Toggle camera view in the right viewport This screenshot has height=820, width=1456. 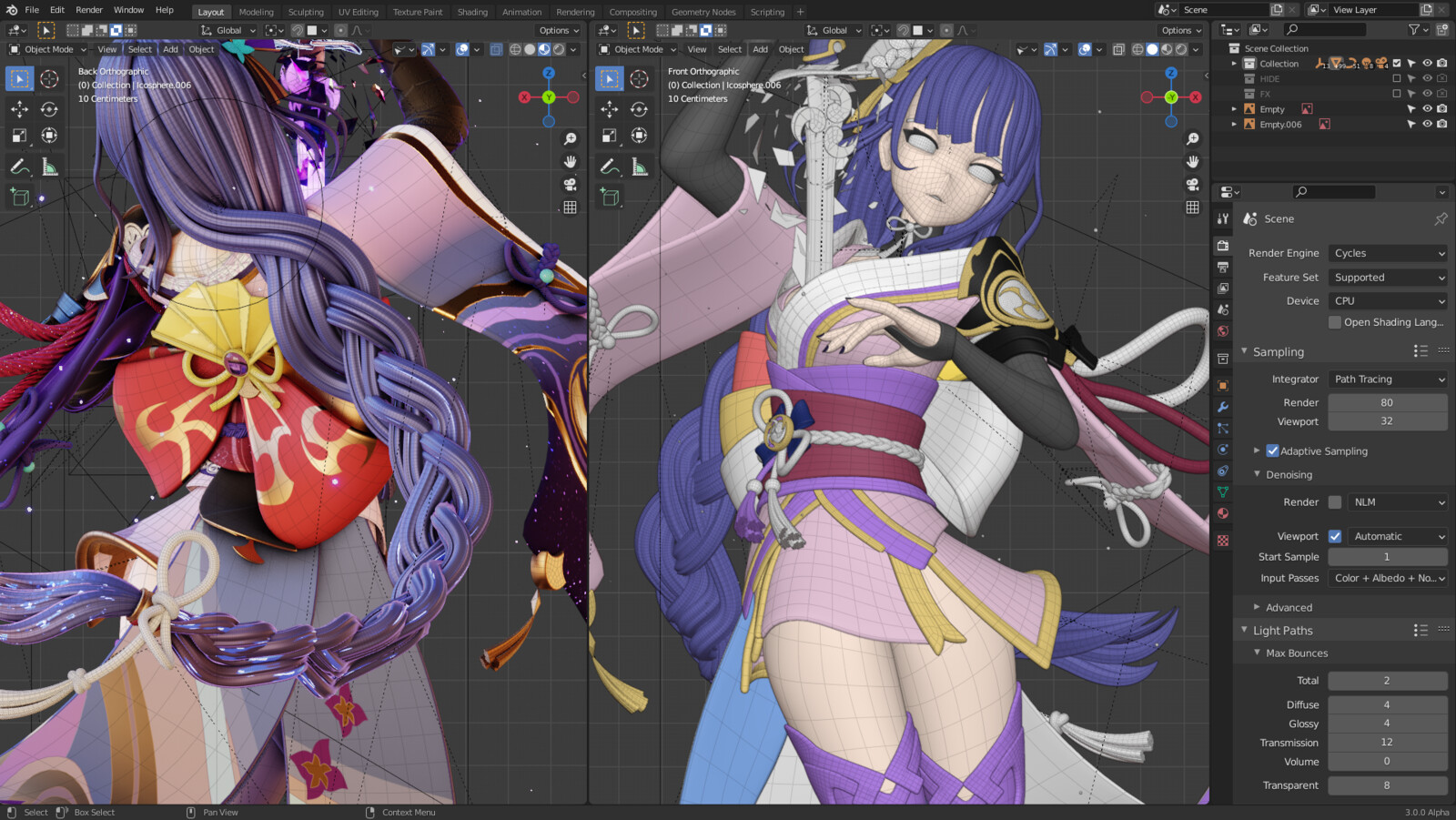1192,184
